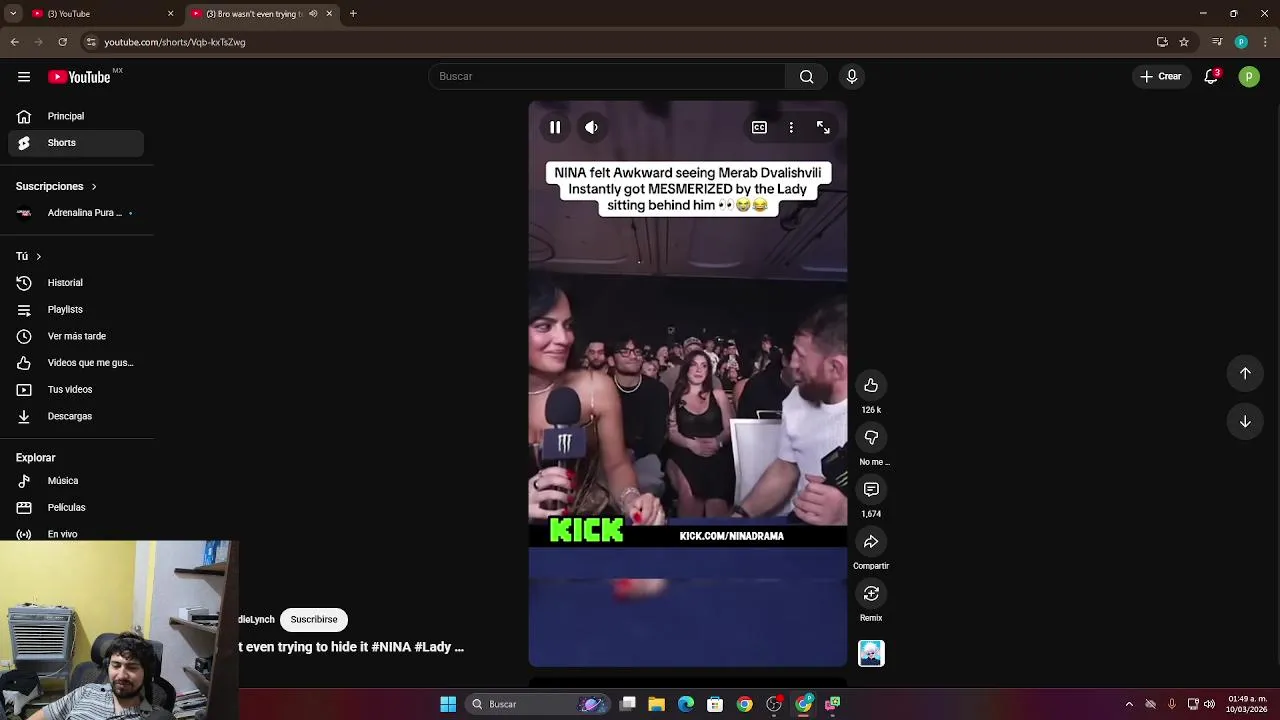Open YouTube account avatar menu
The width and height of the screenshot is (1280, 720).
tap(1249, 76)
